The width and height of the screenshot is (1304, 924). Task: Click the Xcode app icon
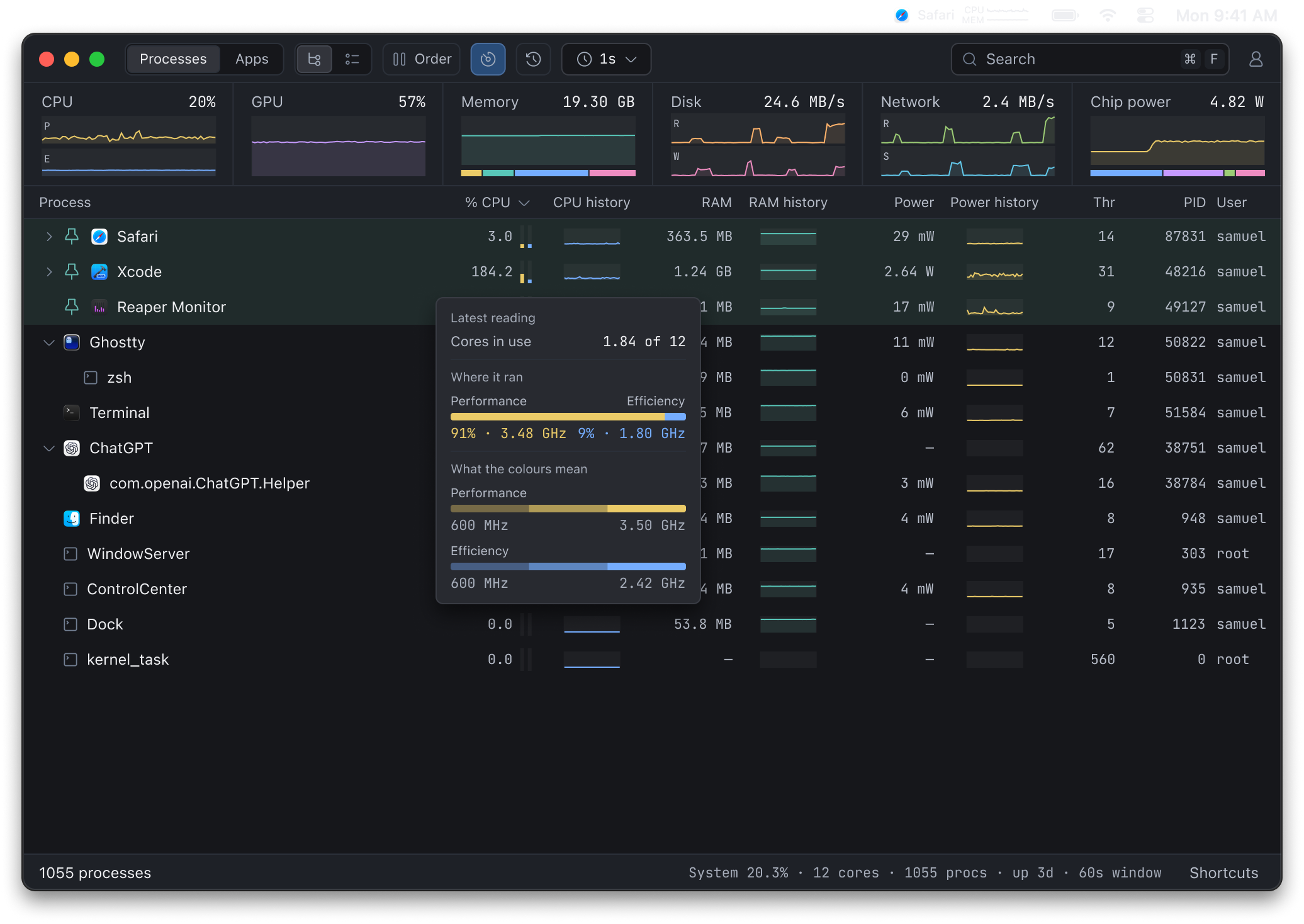coord(99,272)
